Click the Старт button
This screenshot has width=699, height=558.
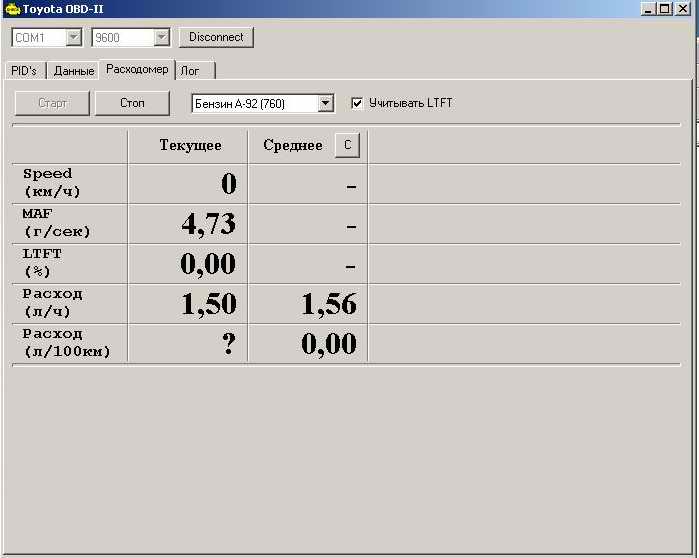(52, 103)
